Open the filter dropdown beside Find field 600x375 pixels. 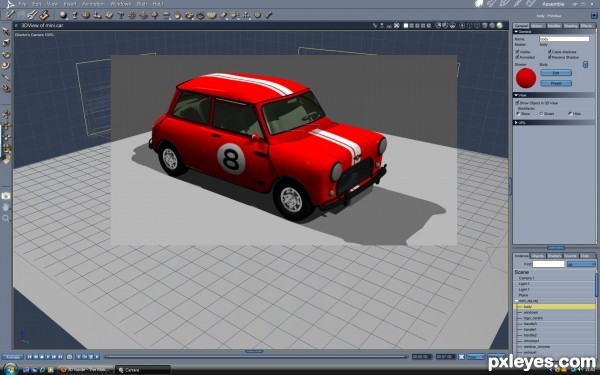click(581, 264)
